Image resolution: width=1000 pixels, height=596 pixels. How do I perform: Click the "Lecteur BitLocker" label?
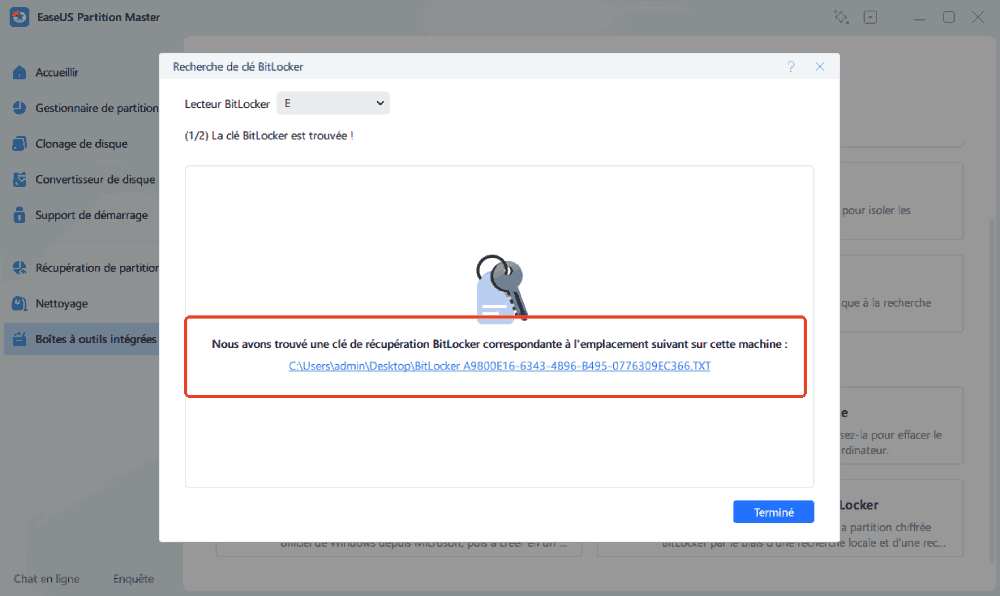point(227,104)
